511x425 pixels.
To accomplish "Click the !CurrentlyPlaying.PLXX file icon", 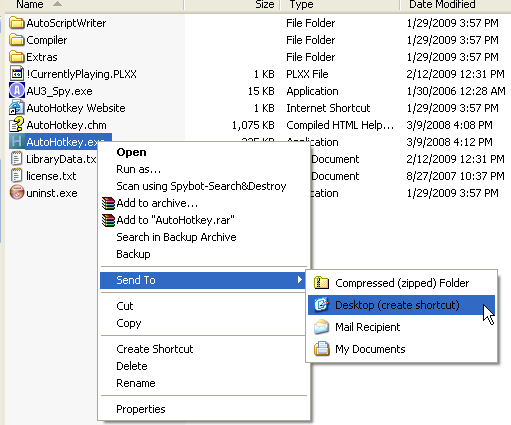I will [17, 74].
